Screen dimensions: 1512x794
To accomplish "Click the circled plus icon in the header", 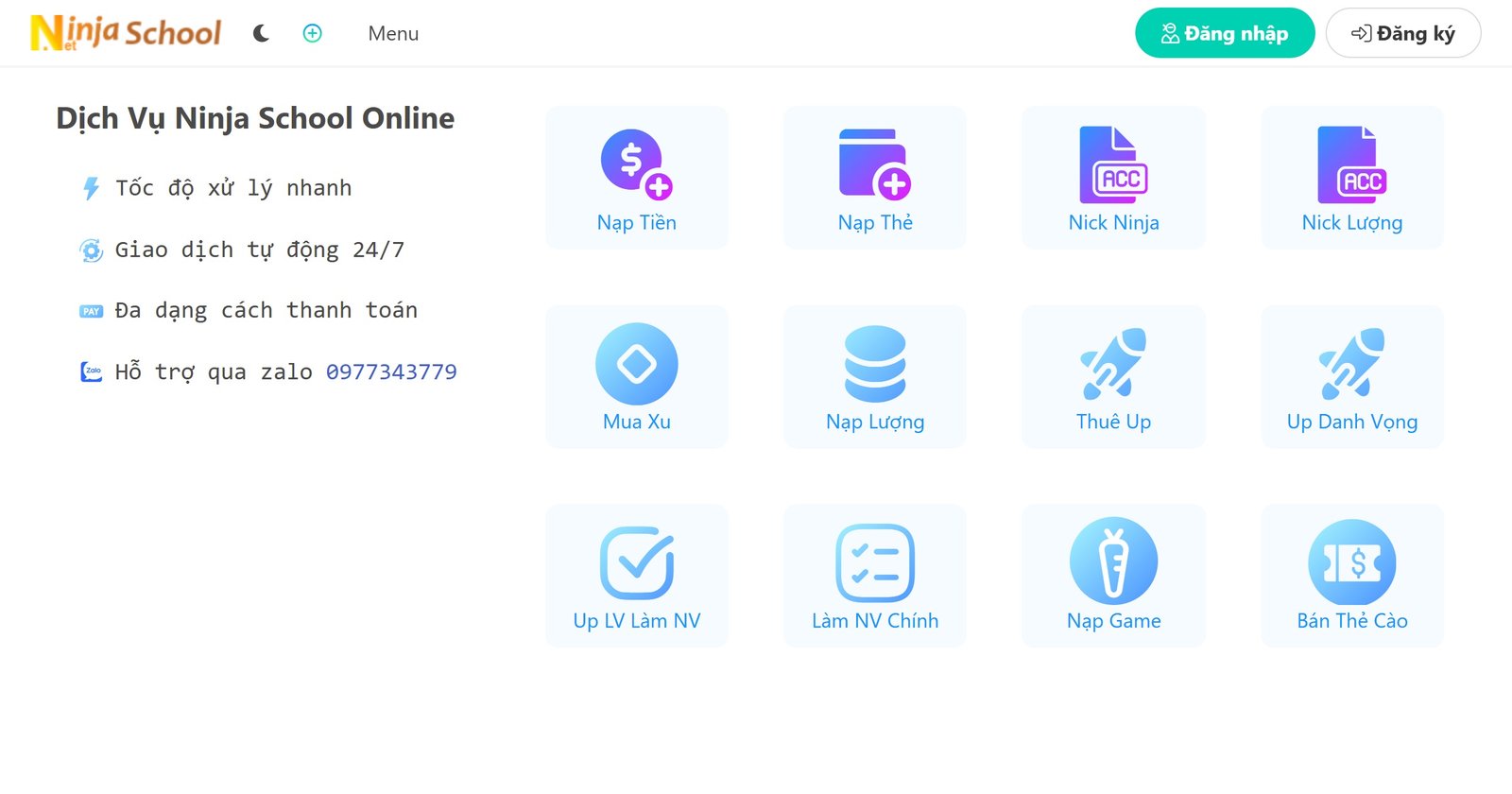I will click(x=312, y=33).
